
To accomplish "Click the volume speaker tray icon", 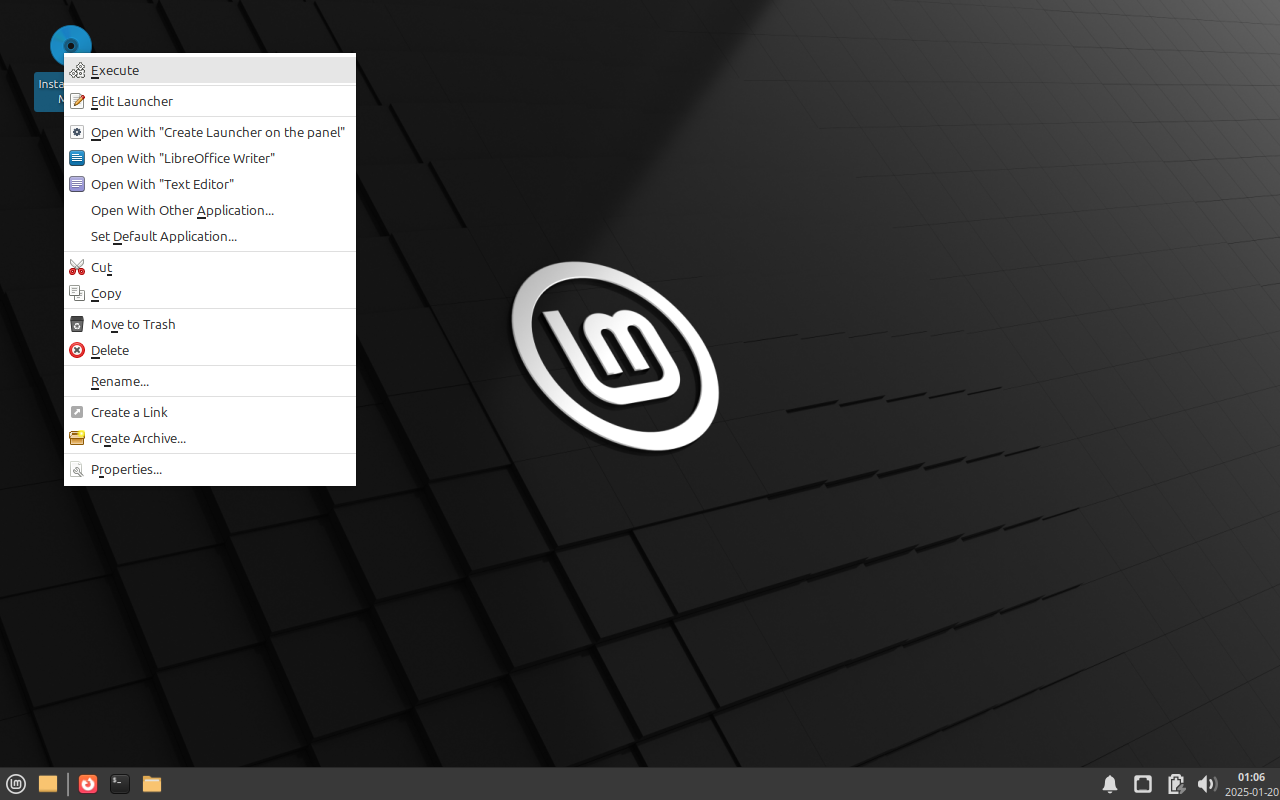I will point(1207,784).
